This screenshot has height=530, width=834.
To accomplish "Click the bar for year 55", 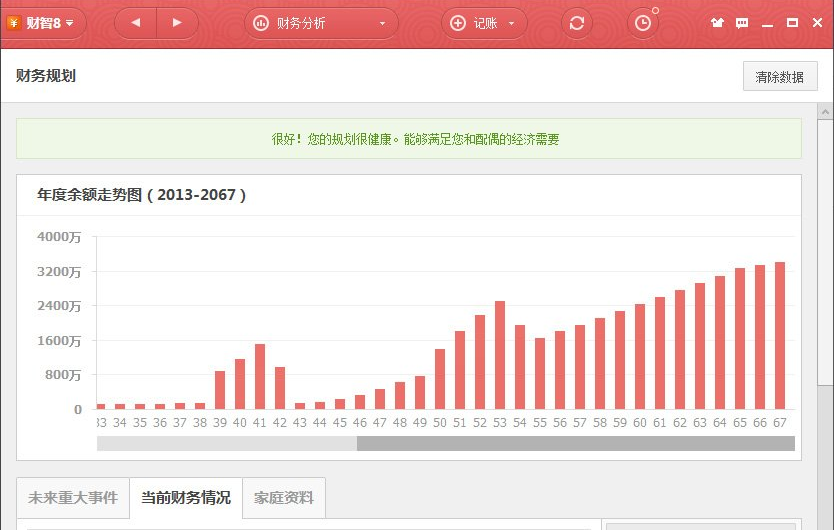I will pos(540,374).
